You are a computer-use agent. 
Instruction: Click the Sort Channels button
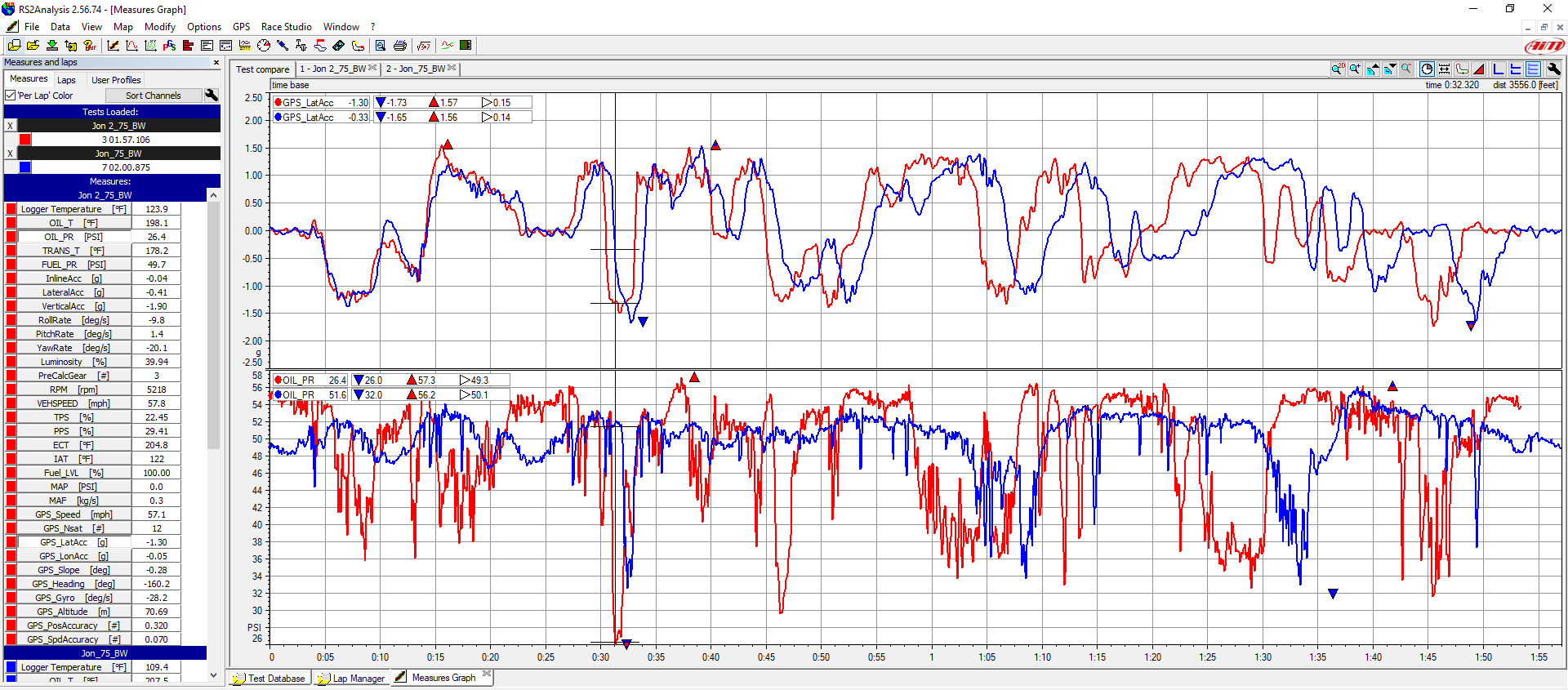point(154,96)
